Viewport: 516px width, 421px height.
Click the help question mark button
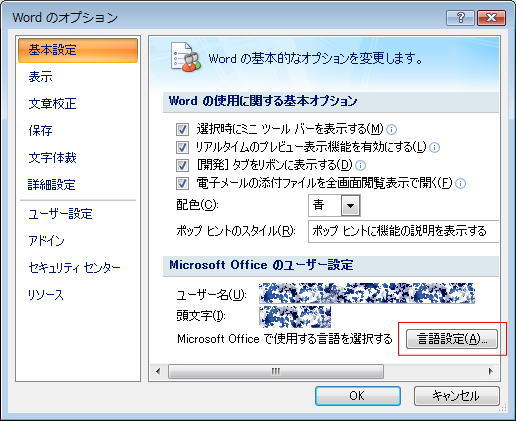(460, 18)
